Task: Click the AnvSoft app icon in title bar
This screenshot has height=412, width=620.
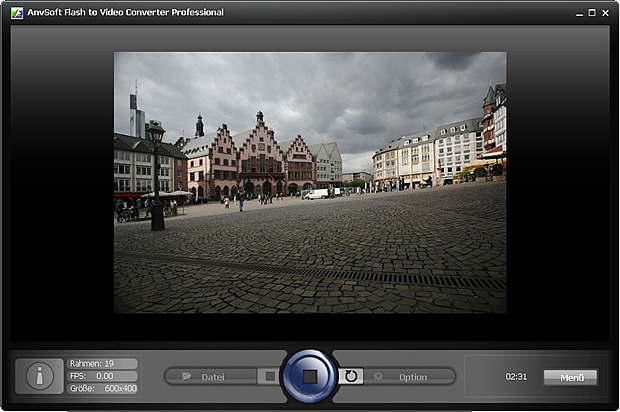Action: tap(17, 13)
